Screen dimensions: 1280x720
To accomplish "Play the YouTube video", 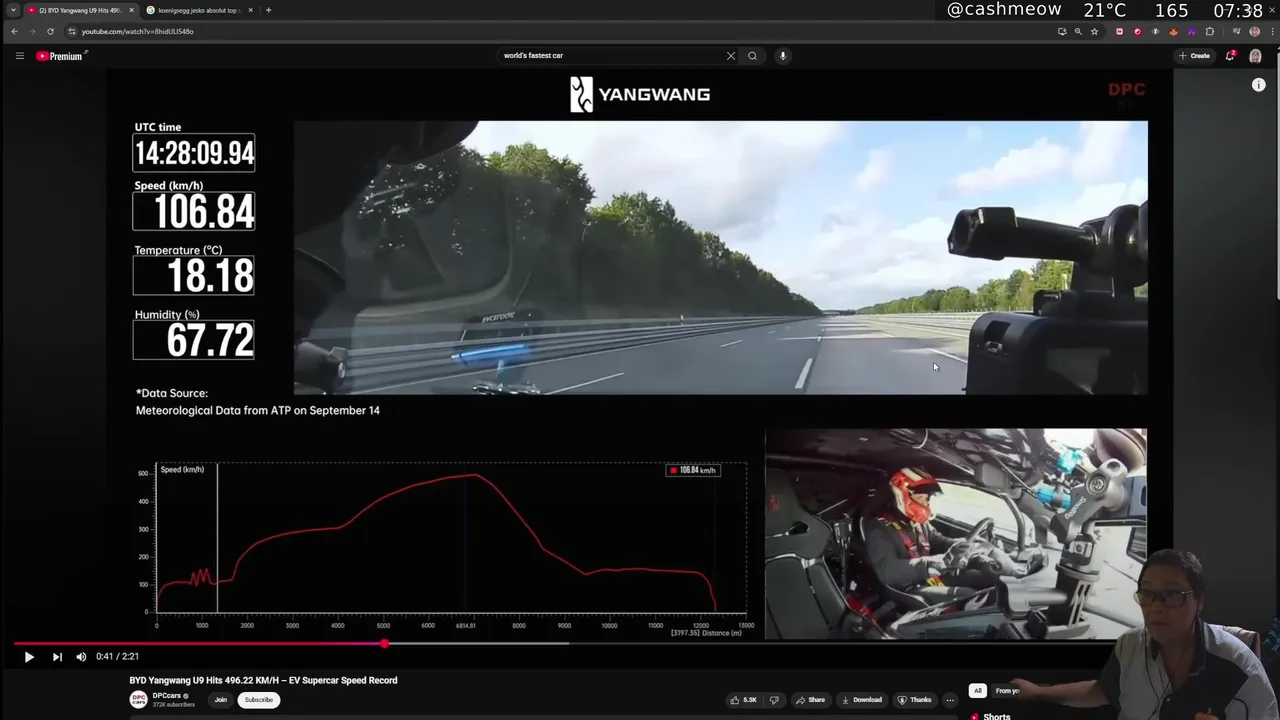I will 28,657.
